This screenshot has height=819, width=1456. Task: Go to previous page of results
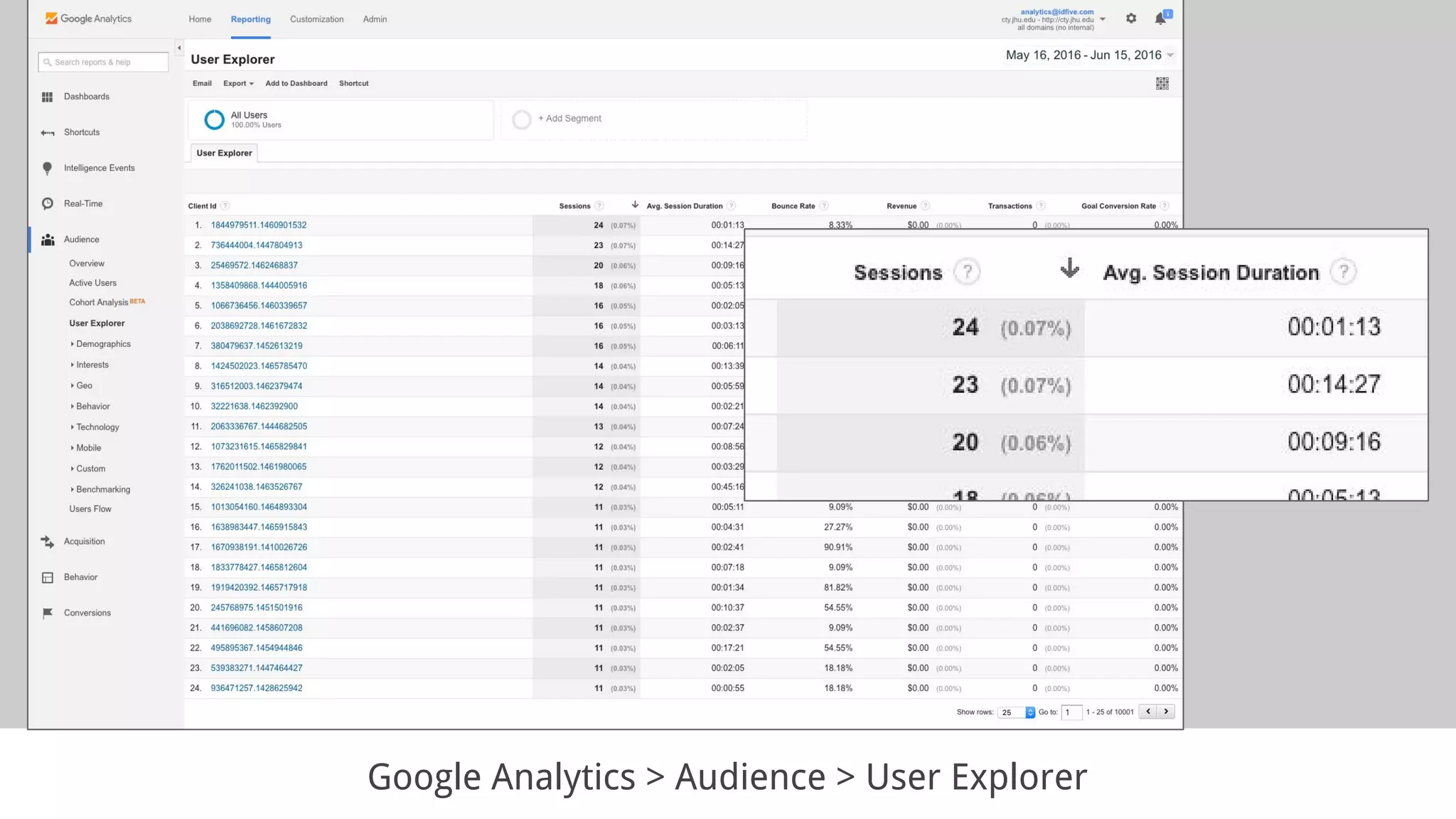[x=1147, y=712]
